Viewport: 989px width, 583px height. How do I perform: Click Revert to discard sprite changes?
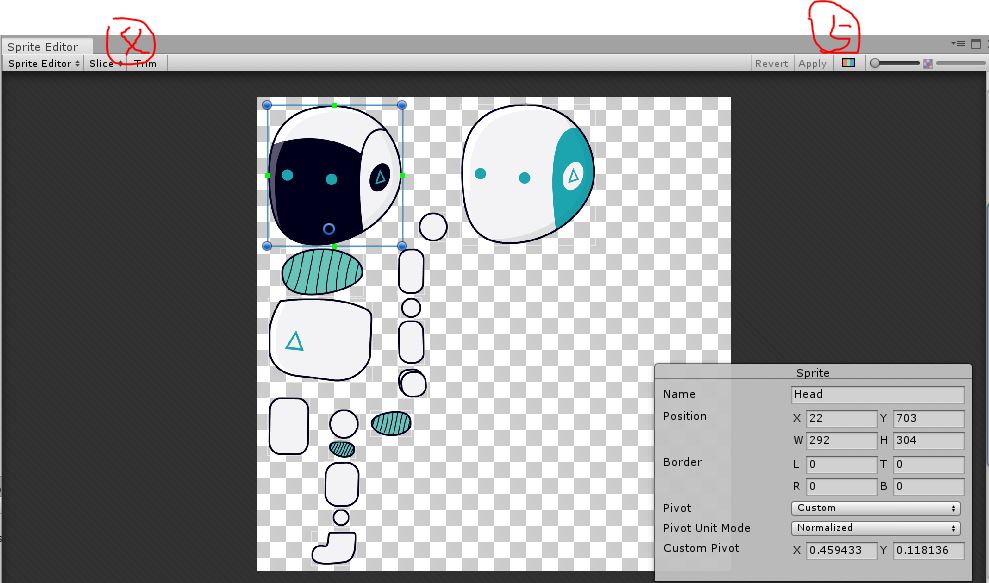pyautogui.click(x=771, y=63)
